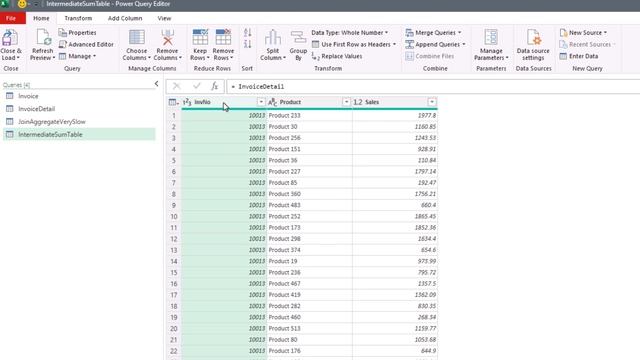Click the InvNo type icon 123
The image size is (640, 360).
(187, 102)
